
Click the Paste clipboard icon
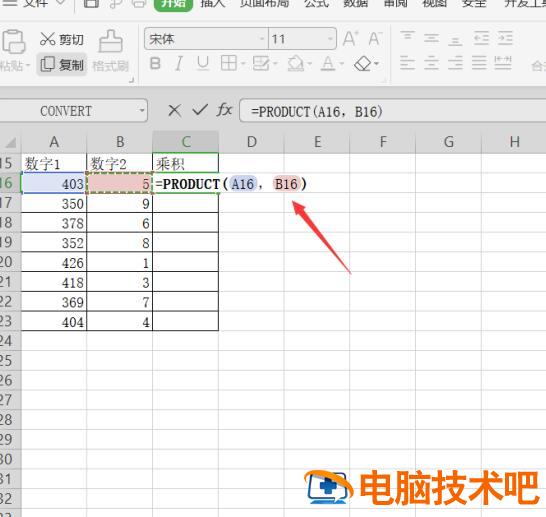coord(13,42)
